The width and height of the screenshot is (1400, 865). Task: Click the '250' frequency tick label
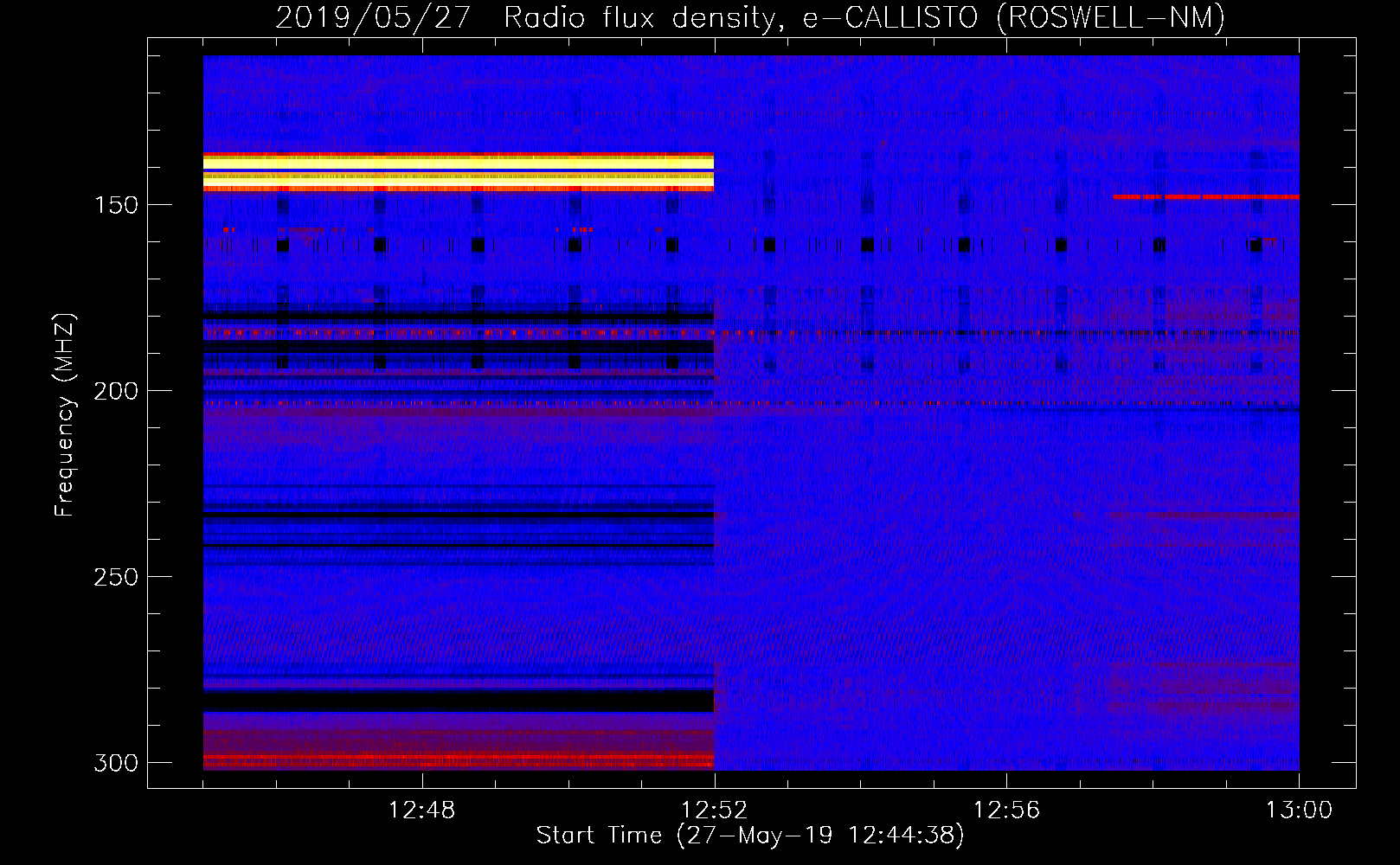pyautogui.click(x=116, y=577)
